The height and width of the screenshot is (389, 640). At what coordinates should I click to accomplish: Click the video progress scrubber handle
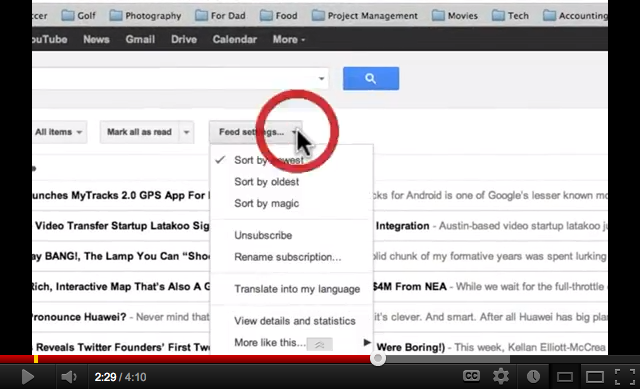(x=378, y=359)
